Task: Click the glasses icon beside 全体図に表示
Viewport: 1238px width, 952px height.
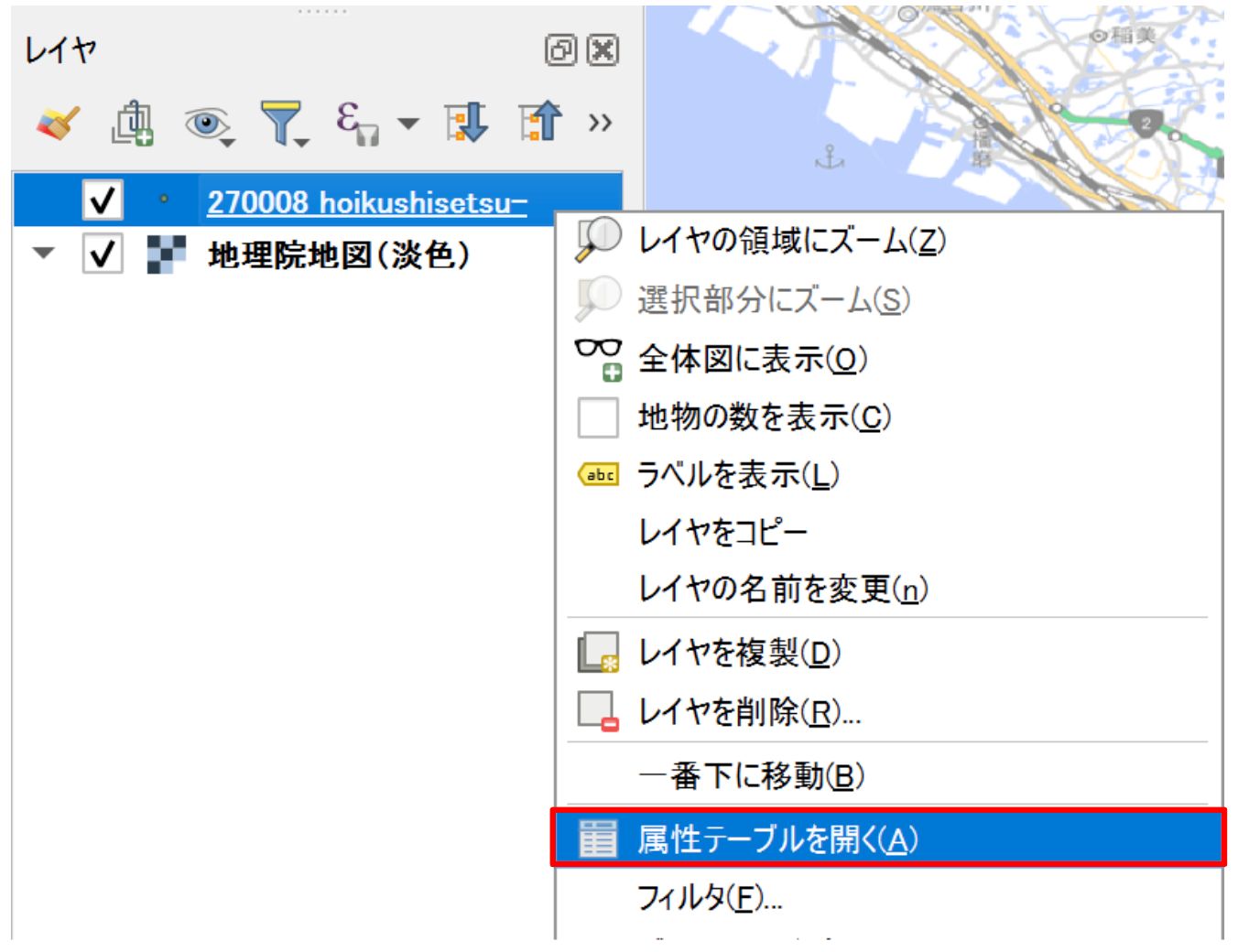Action: tap(598, 359)
